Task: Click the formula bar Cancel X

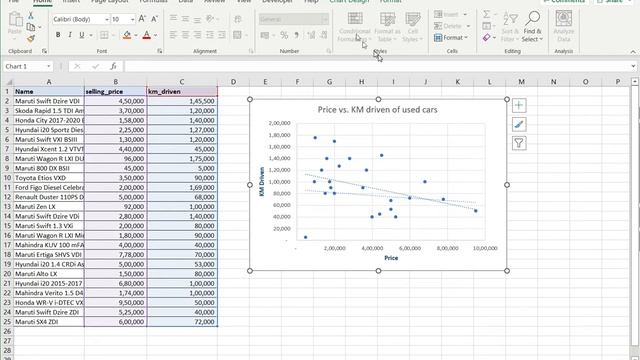Action: pyautogui.click(x=77, y=66)
